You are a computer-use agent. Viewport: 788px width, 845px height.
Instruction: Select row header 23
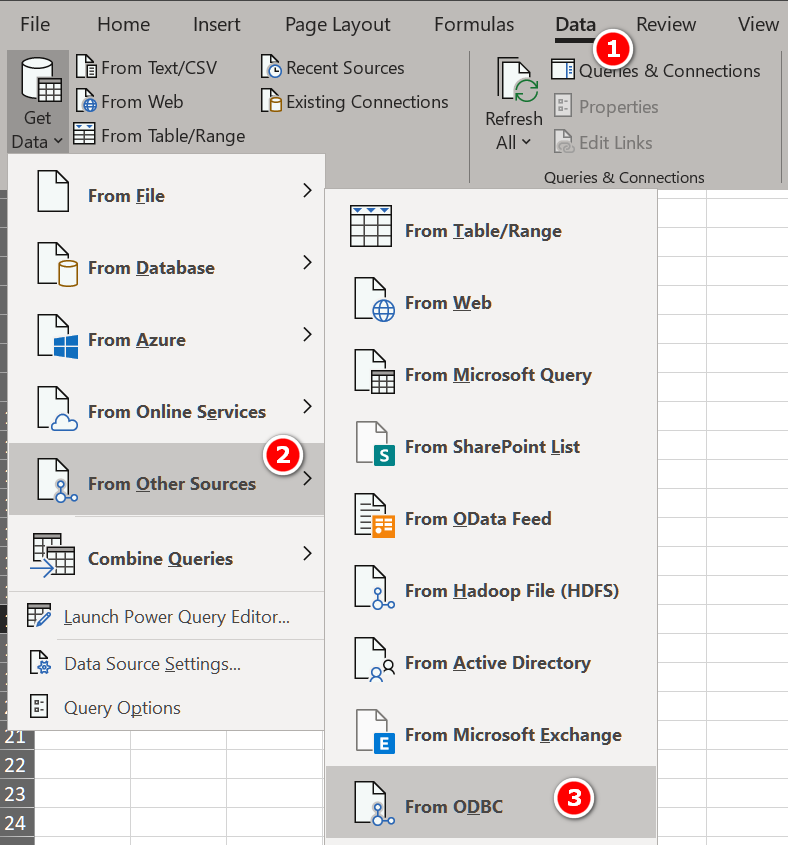[16, 794]
